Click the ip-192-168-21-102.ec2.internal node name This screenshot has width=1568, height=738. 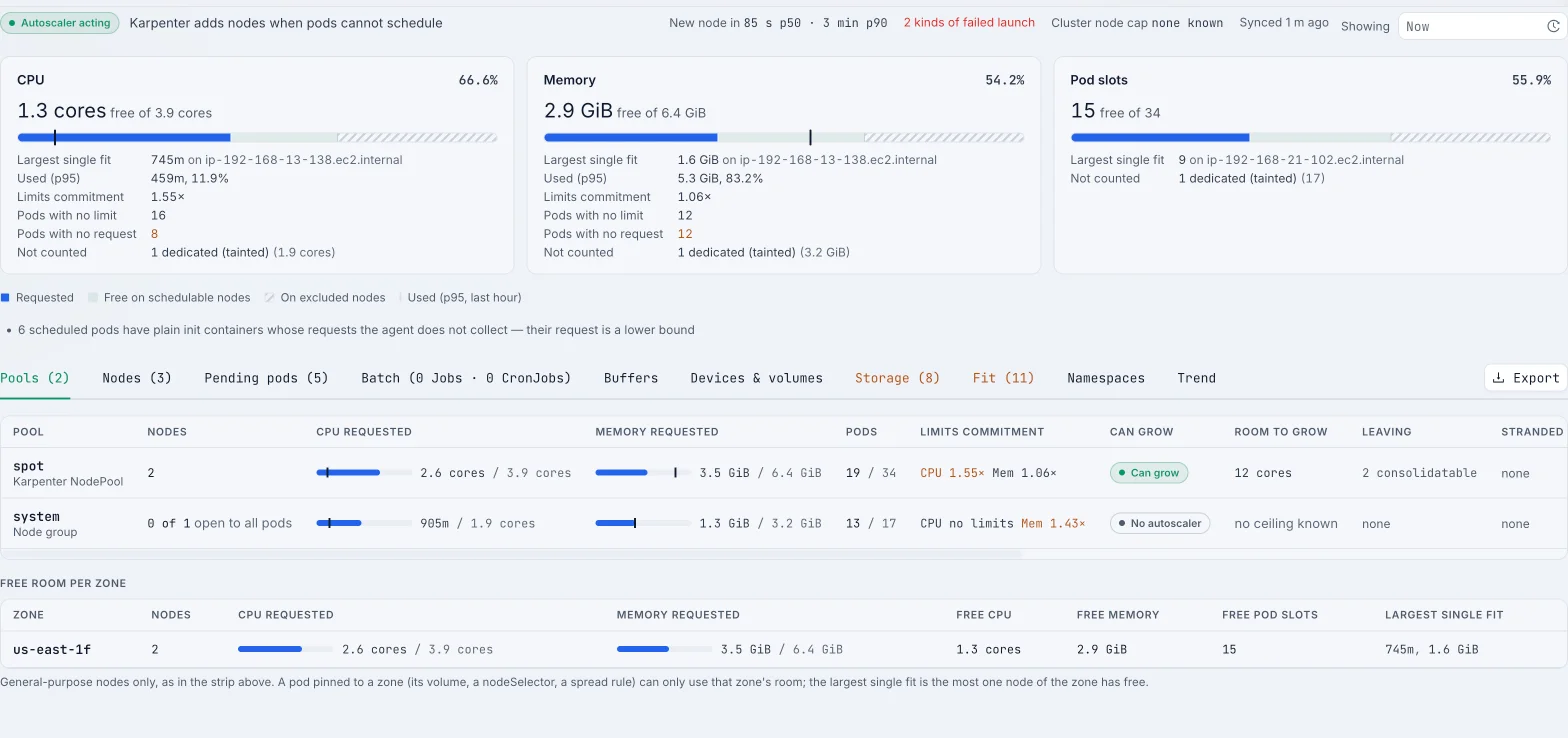pos(1305,160)
